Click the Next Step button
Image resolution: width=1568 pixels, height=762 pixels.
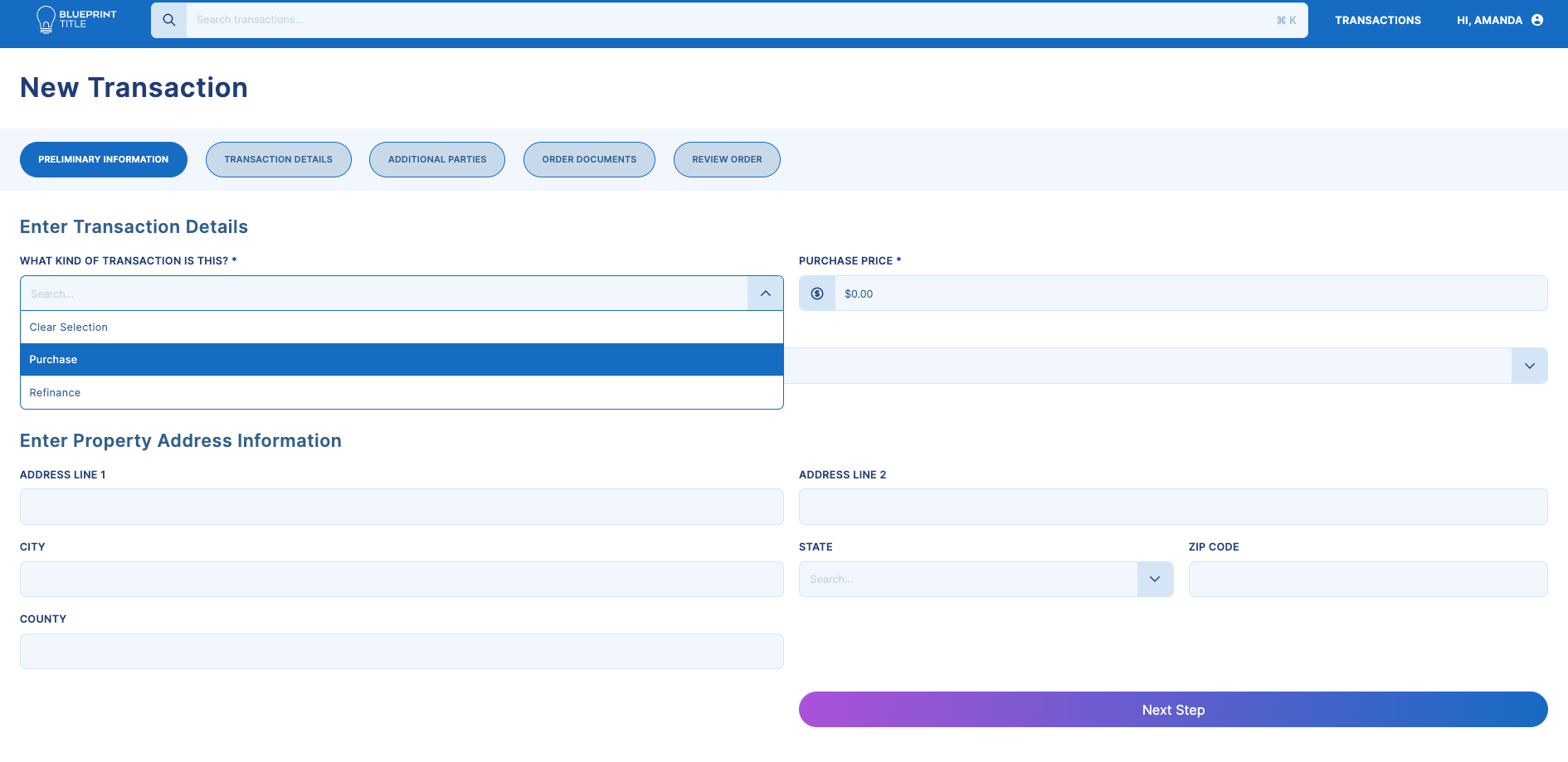pos(1172,709)
